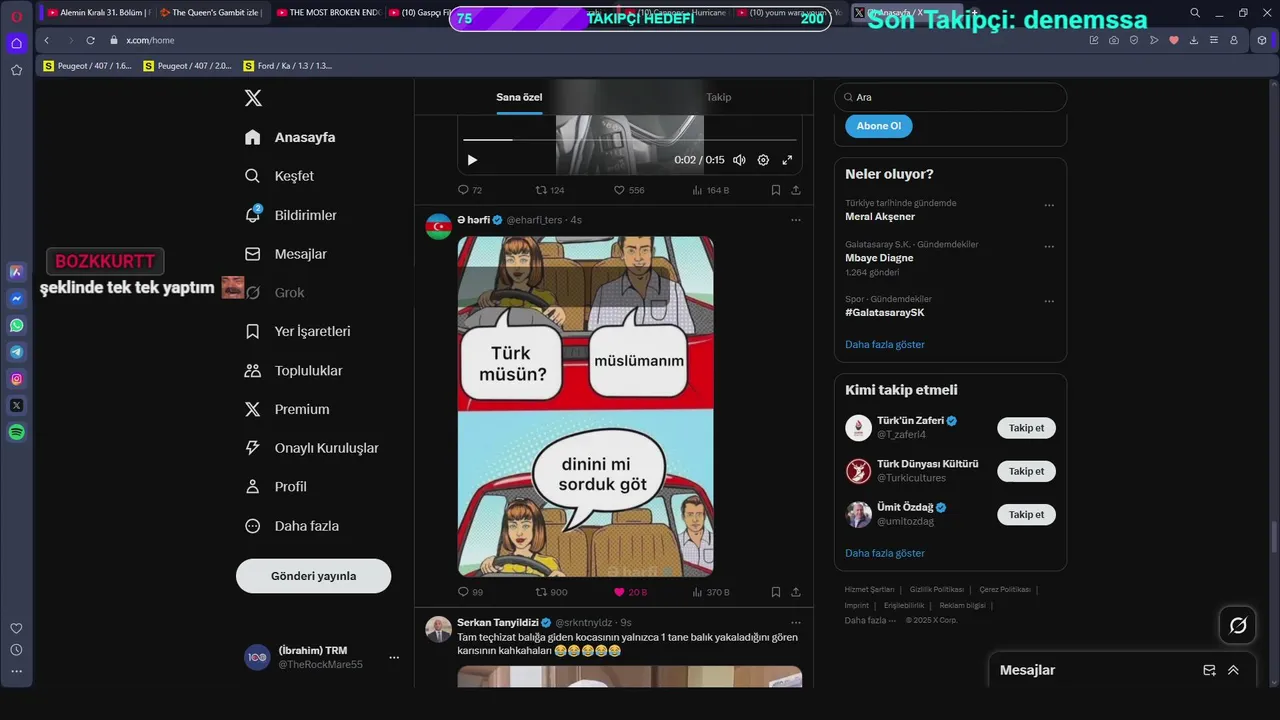
Task: Click the page vertical scrollbar thumb
Action: (x=1274, y=535)
